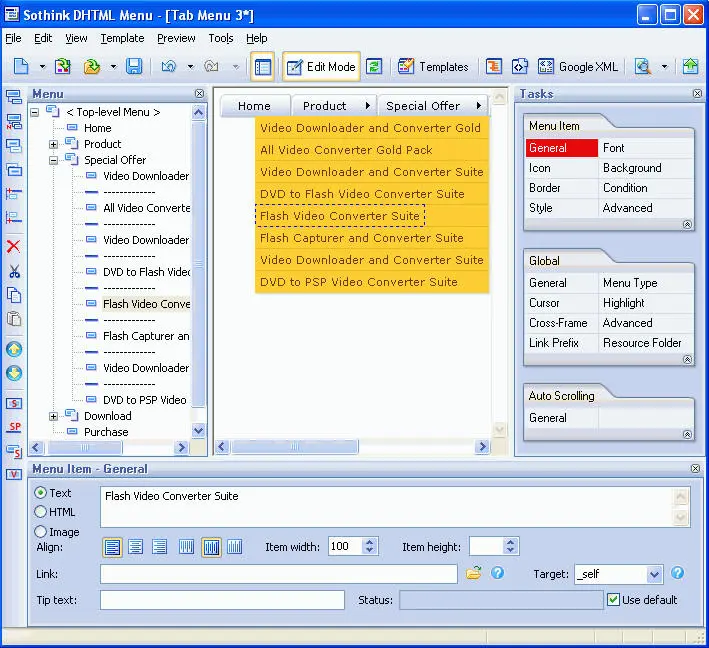Click the refresh preview icon beside Edit Mode
This screenshot has width=709, height=648.
coord(374,66)
